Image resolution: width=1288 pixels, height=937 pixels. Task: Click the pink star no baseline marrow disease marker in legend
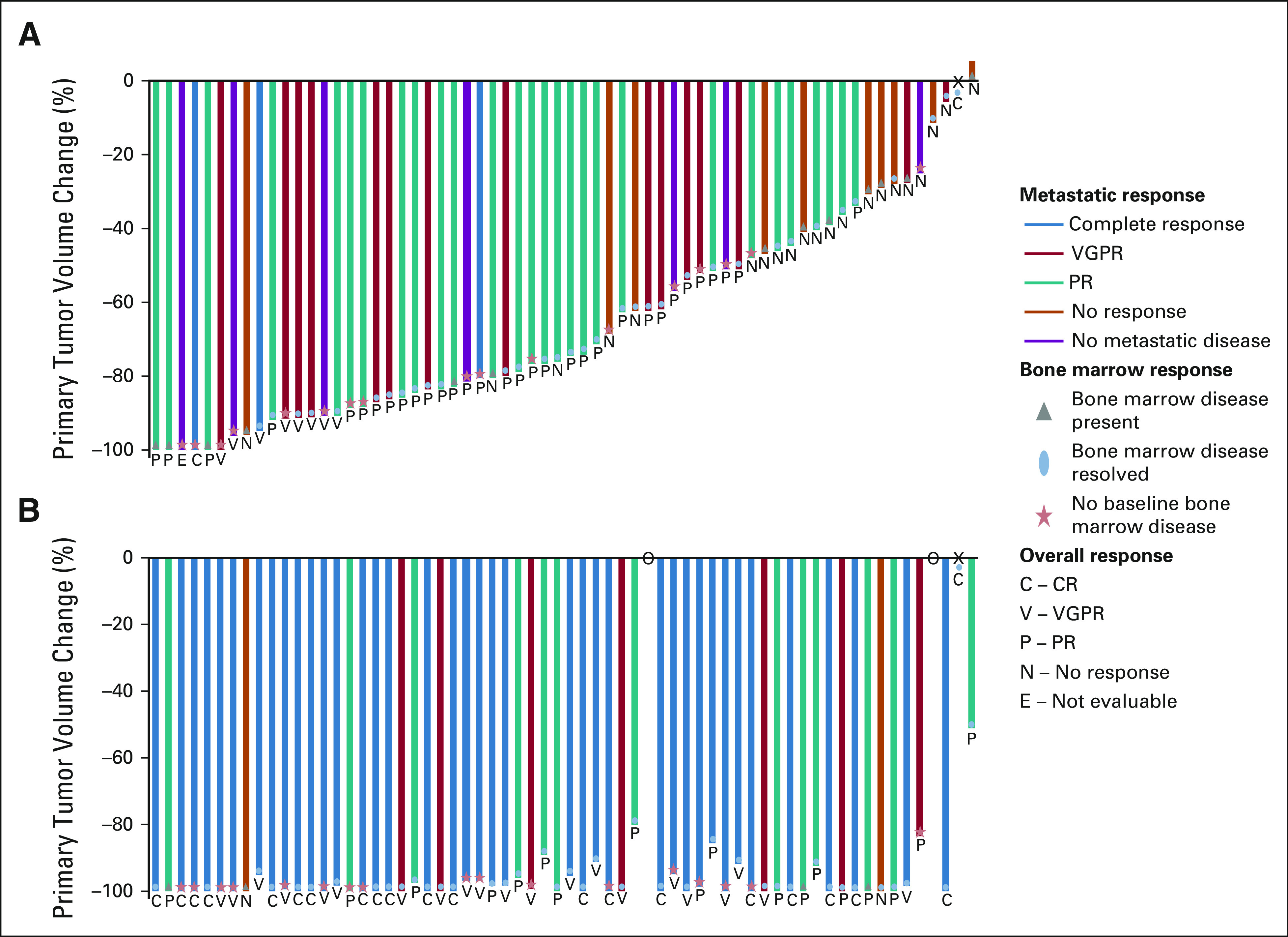point(1044,516)
